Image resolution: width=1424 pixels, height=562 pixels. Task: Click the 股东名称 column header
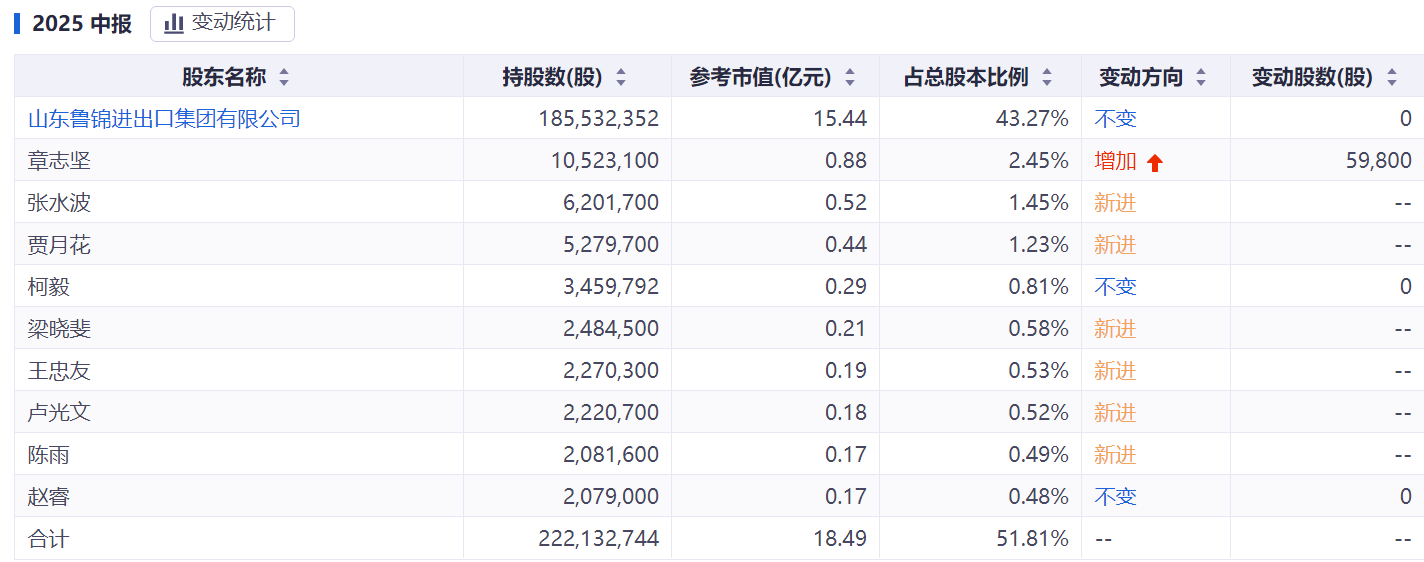click(223, 77)
